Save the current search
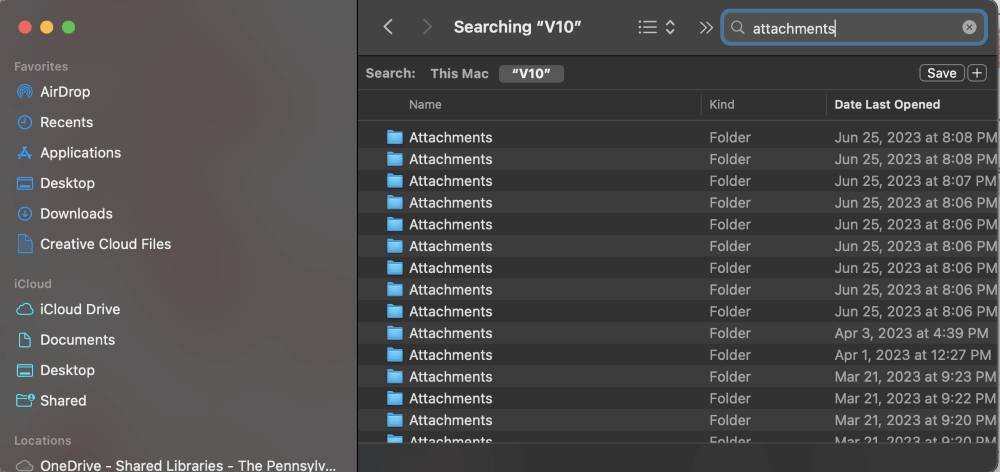Viewport: 1000px width, 472px height. pyautogui.click(x=941, y=73)
